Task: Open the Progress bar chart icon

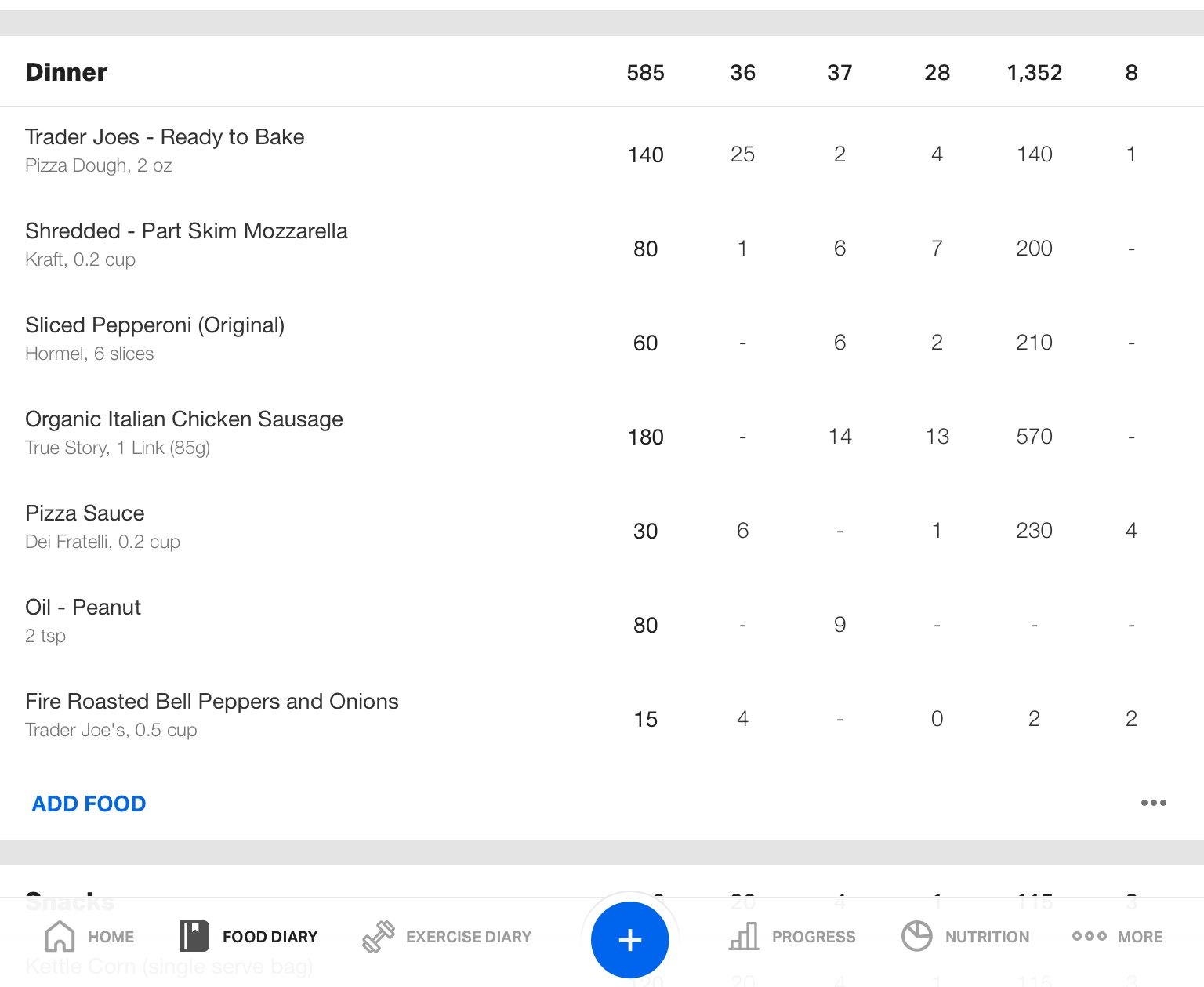Action: (x=744, y=936)
